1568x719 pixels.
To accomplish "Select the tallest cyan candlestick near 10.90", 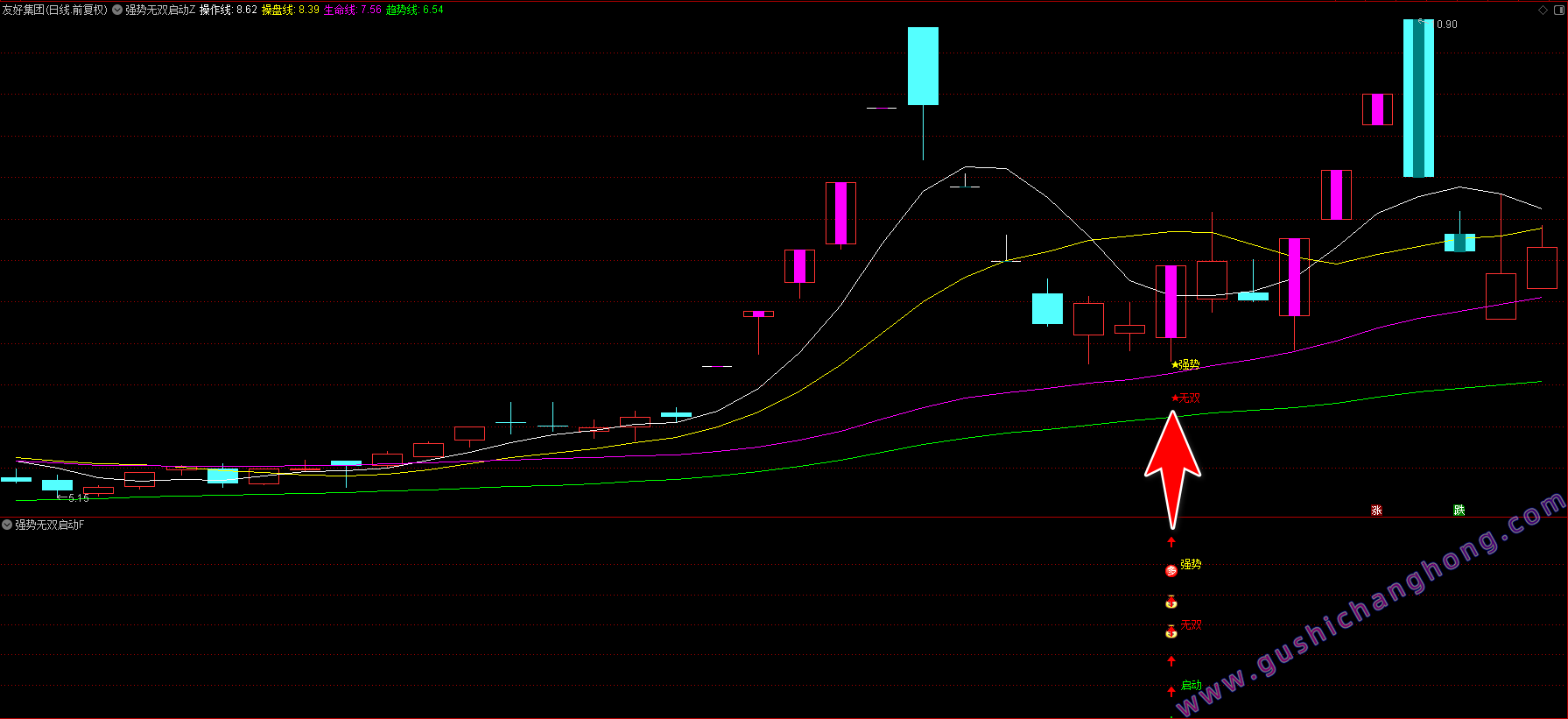I will click(x=1418, y=98).
